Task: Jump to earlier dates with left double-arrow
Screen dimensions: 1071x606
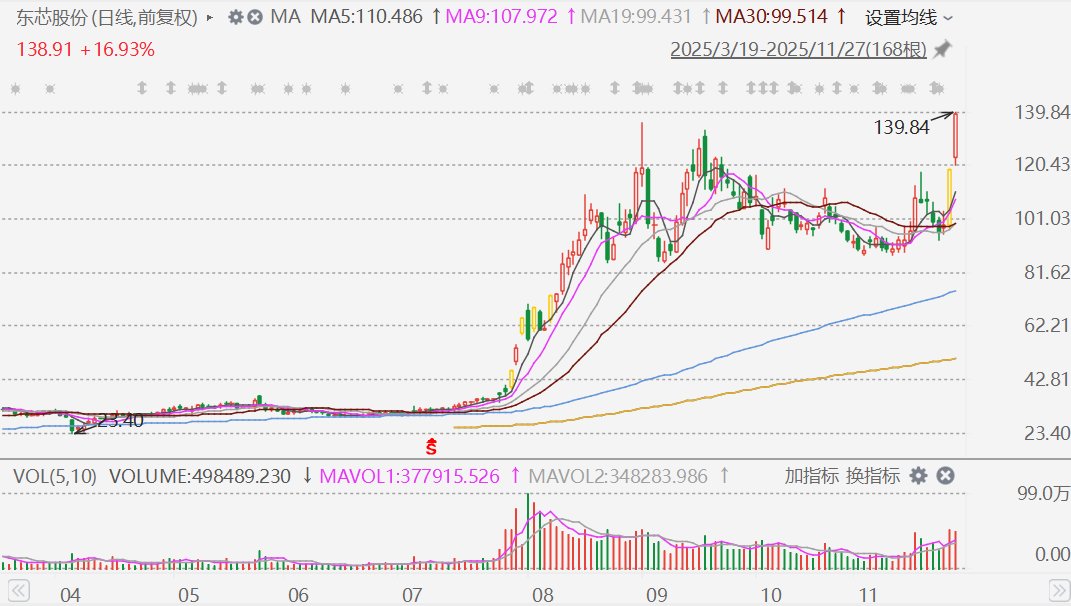Action: click(18, 591)
